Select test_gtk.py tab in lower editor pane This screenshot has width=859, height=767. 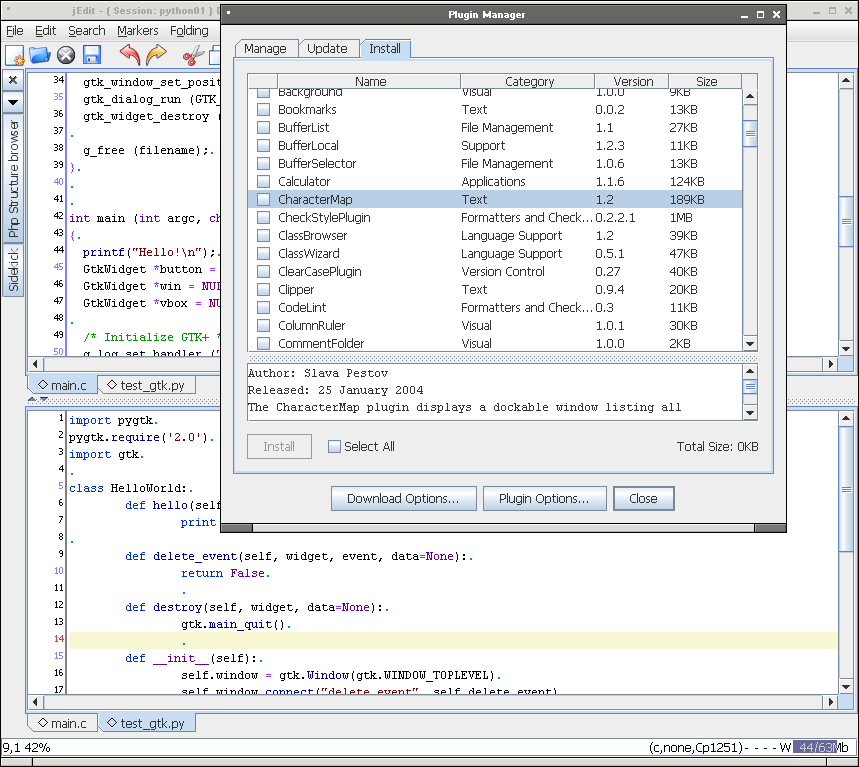click(146, 723)
